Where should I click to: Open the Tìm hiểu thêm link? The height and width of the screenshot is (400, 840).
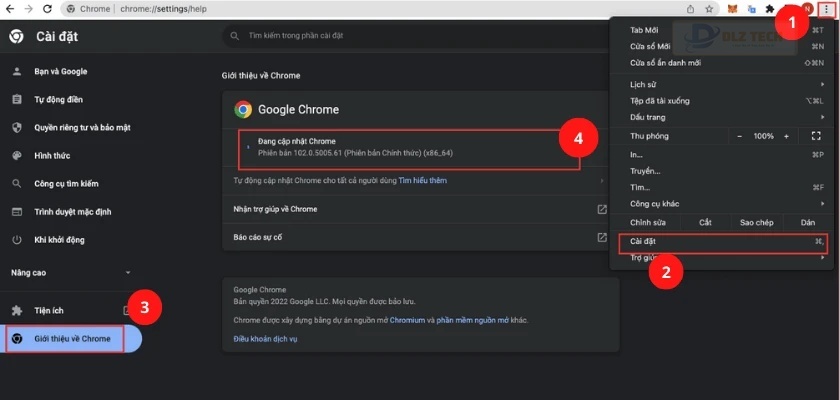click(423, 181)
